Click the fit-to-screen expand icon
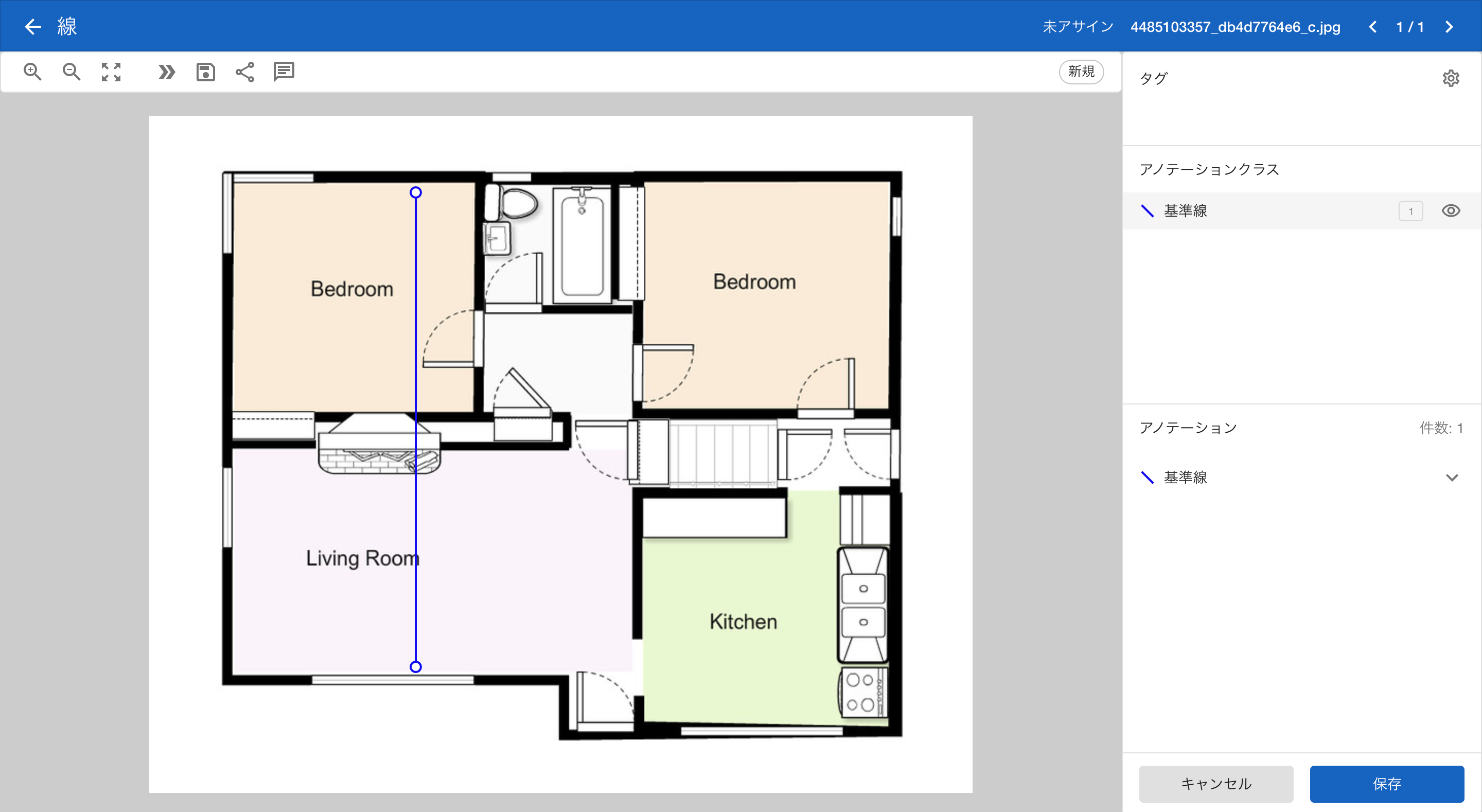Image resolution: width=1482 pixels, height=812 pixels. click(x=111, y=72)
